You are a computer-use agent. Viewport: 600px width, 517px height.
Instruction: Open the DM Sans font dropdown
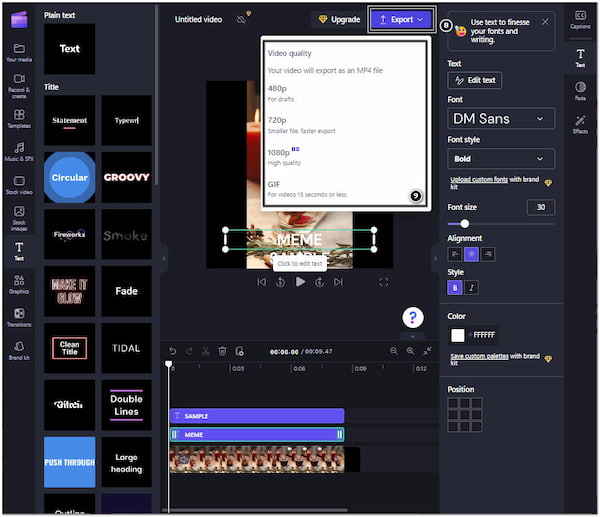[501, 119]
